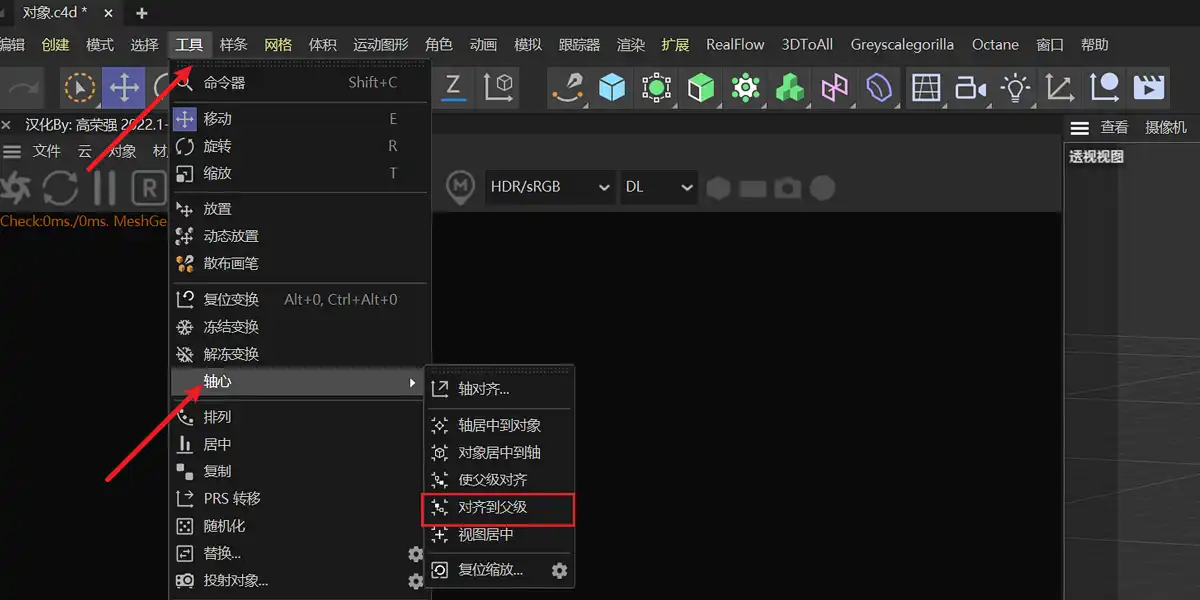This screenshot has width=1200, height=600.
Task: Click the green Cloner blocks icon
Action: tap(790, 88)
